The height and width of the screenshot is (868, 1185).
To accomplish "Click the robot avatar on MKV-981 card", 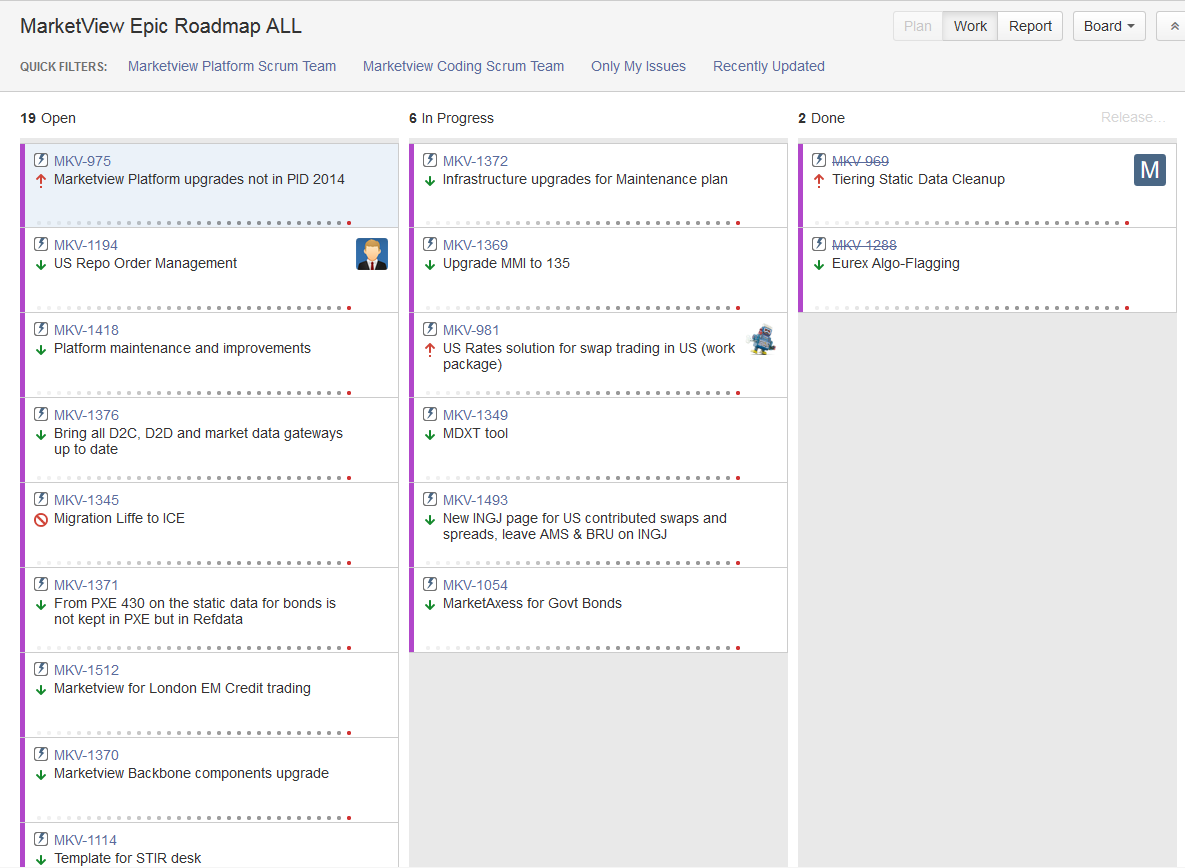I will point(762,339).
